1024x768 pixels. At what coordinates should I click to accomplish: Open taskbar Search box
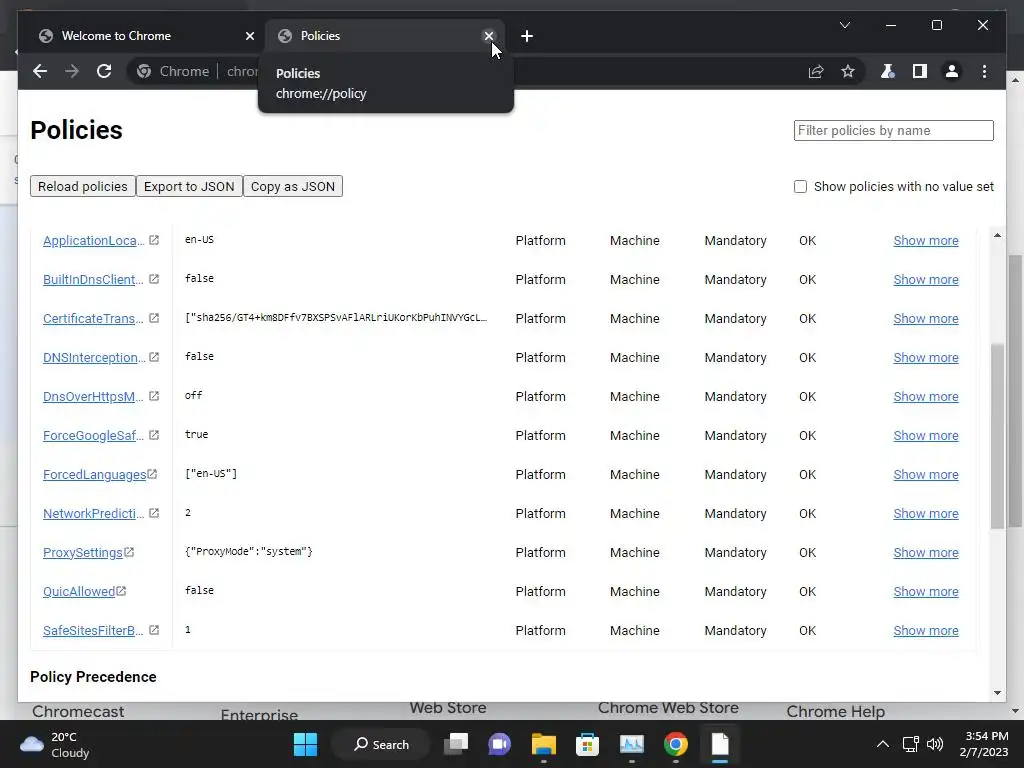pos(381,744)
